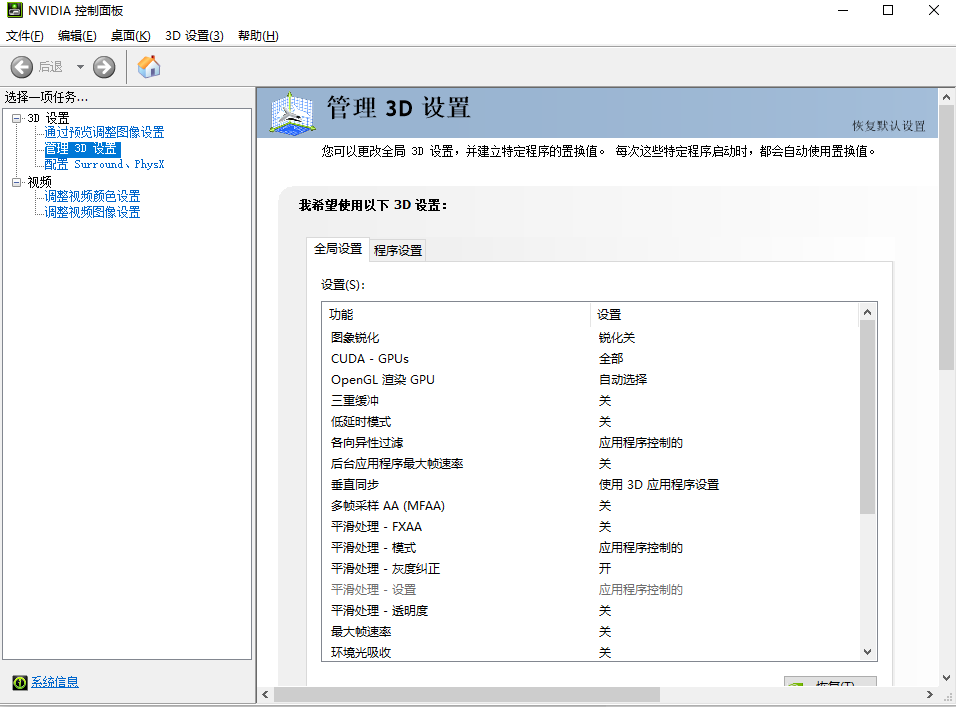Open the 系统信息 link

click(x=54, y=682)
